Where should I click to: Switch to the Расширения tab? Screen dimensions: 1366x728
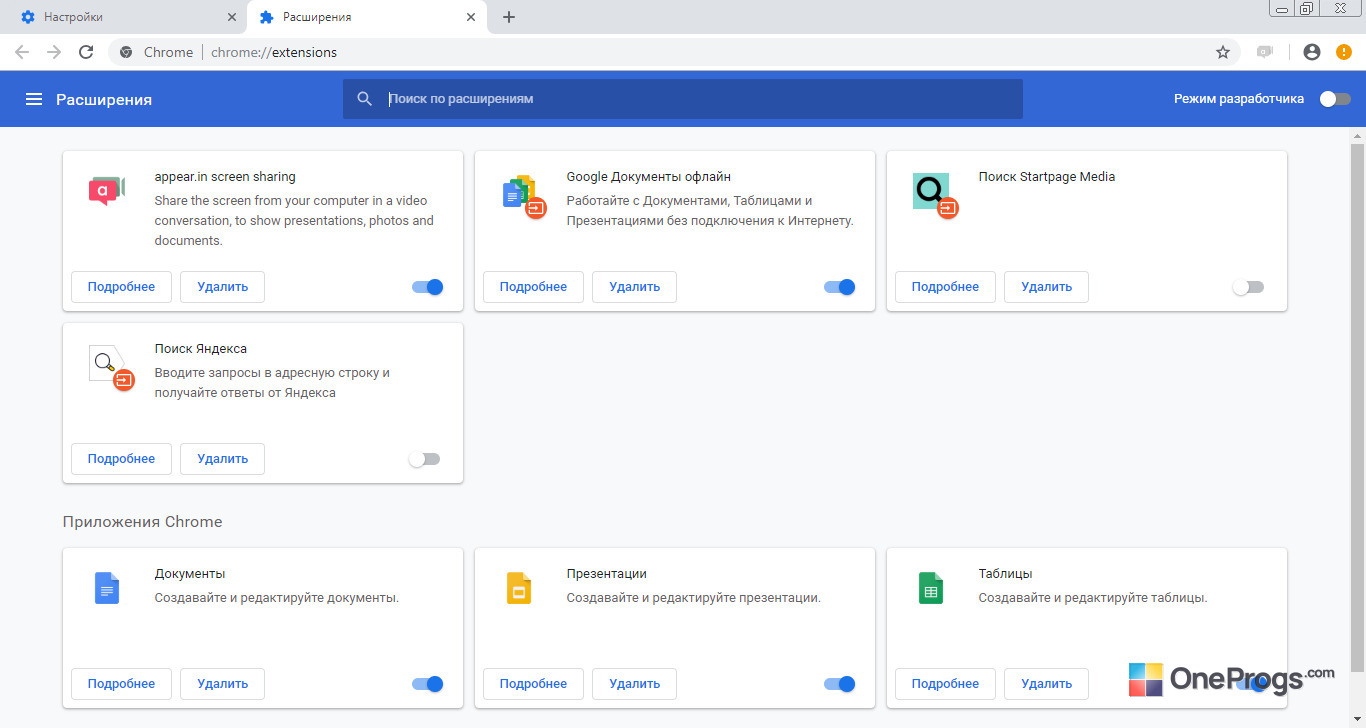click(365, 17)
